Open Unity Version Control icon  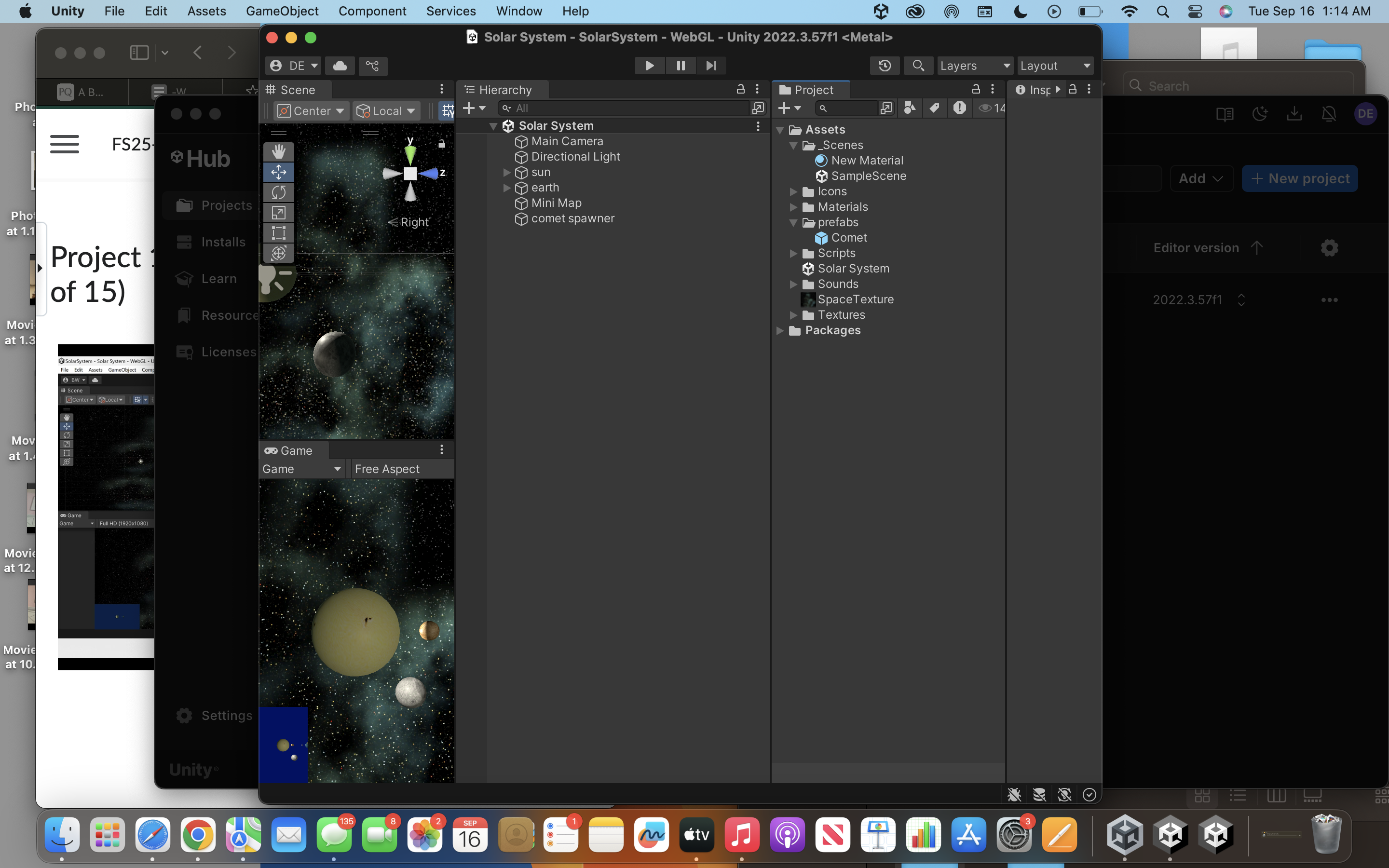pos(372,66)
